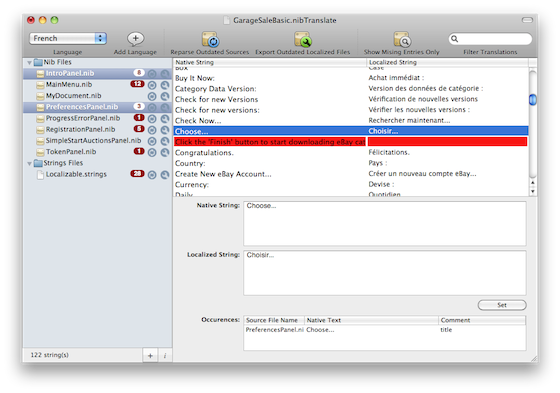The width and height of the screenshot is (560, 393).
Task: Click the scroll down arrow of strings table
Action: (532, 191)
